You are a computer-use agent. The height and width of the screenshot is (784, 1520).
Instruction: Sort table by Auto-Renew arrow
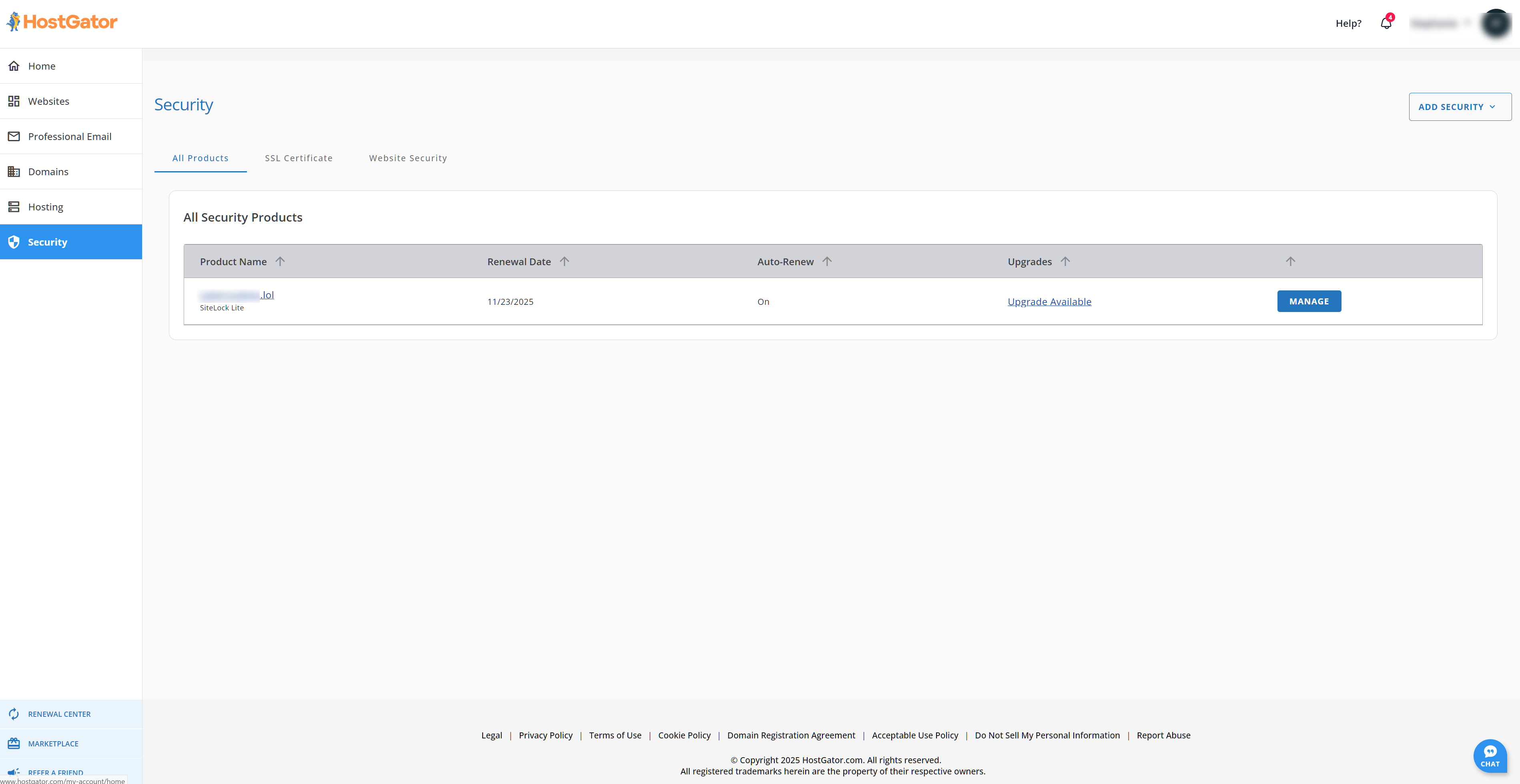pyautogui.click(x=827, y=261)
